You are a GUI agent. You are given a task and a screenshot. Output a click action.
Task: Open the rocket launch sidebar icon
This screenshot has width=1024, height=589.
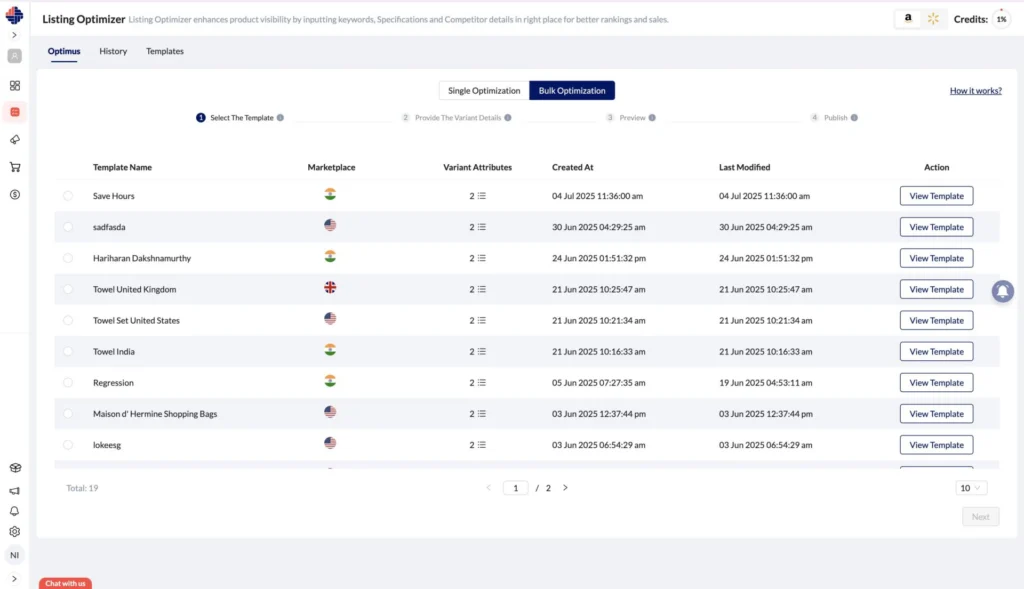[14, 140]
